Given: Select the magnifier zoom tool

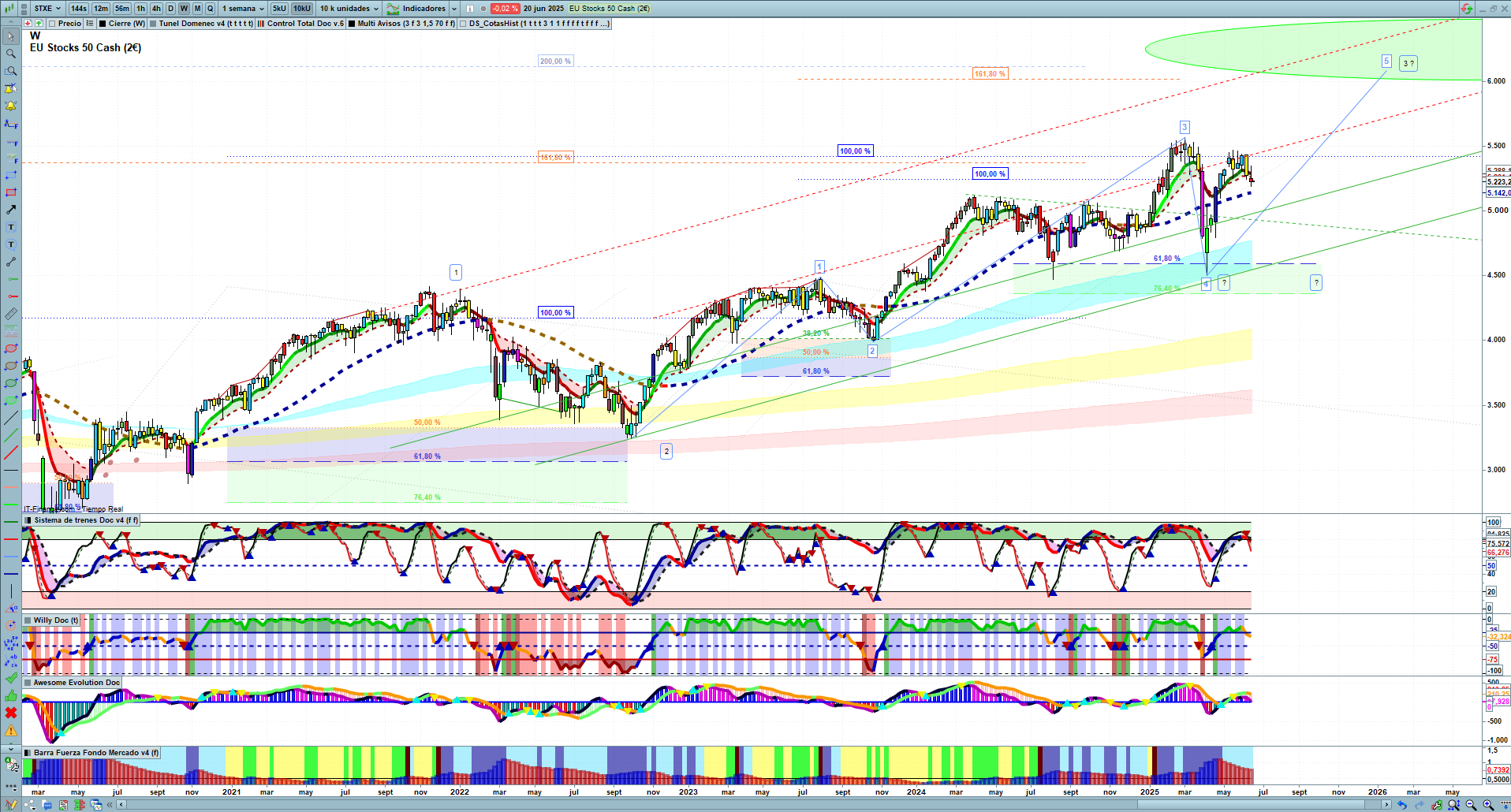Looking at the screenshot, I should (x=10, y=54).
